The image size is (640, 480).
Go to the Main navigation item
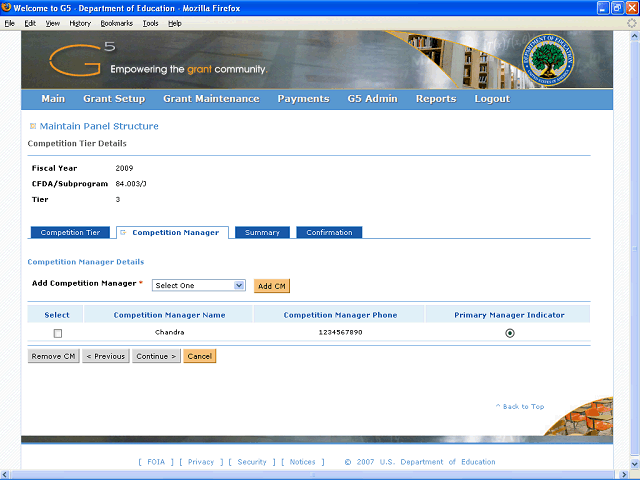[x=53, y=99]
